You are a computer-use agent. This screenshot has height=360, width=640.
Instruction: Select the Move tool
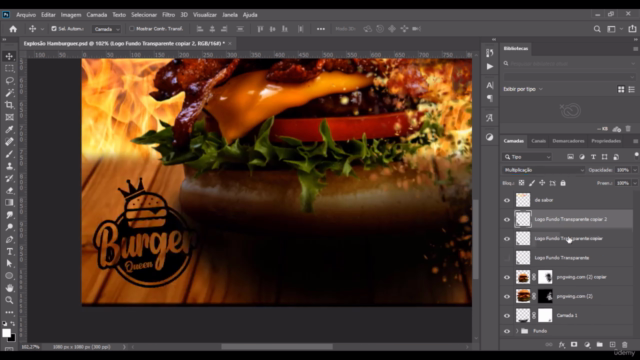(x=9, y=56)
